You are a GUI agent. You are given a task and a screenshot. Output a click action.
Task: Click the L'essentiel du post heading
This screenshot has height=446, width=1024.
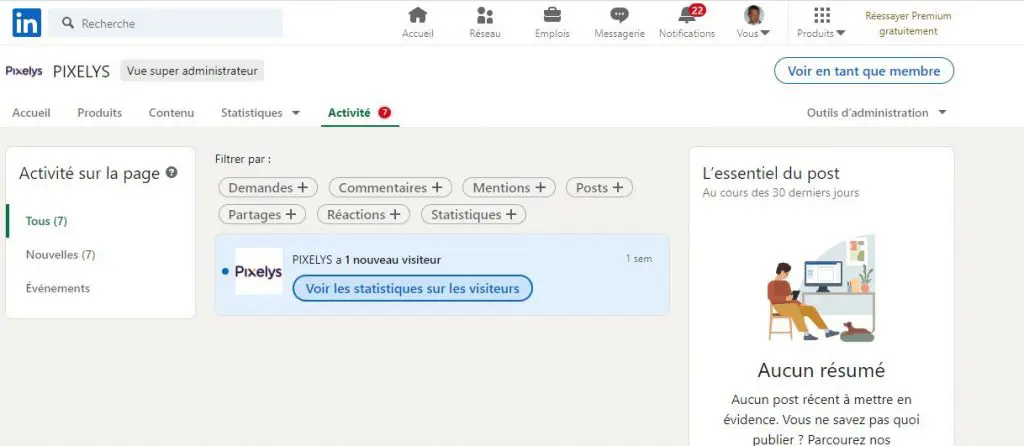tap(771, 173)
